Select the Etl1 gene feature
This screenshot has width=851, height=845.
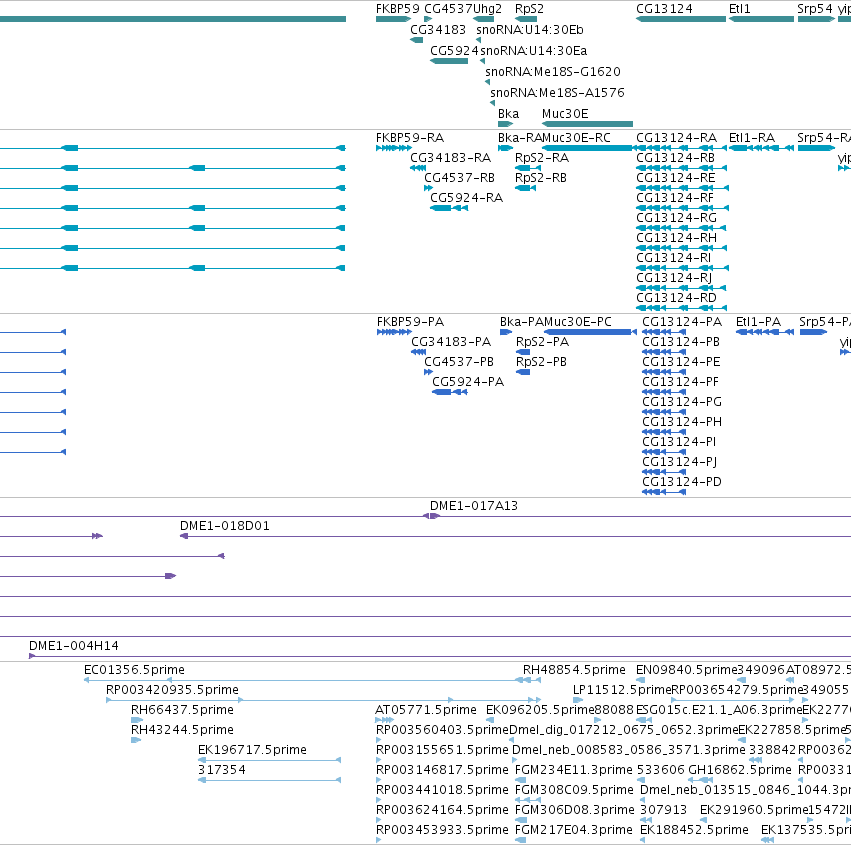click(x=761, y=19)
